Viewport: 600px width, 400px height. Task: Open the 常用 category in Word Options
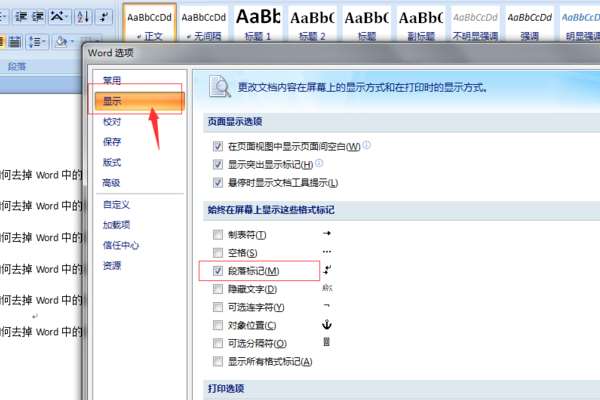[112, 80]
